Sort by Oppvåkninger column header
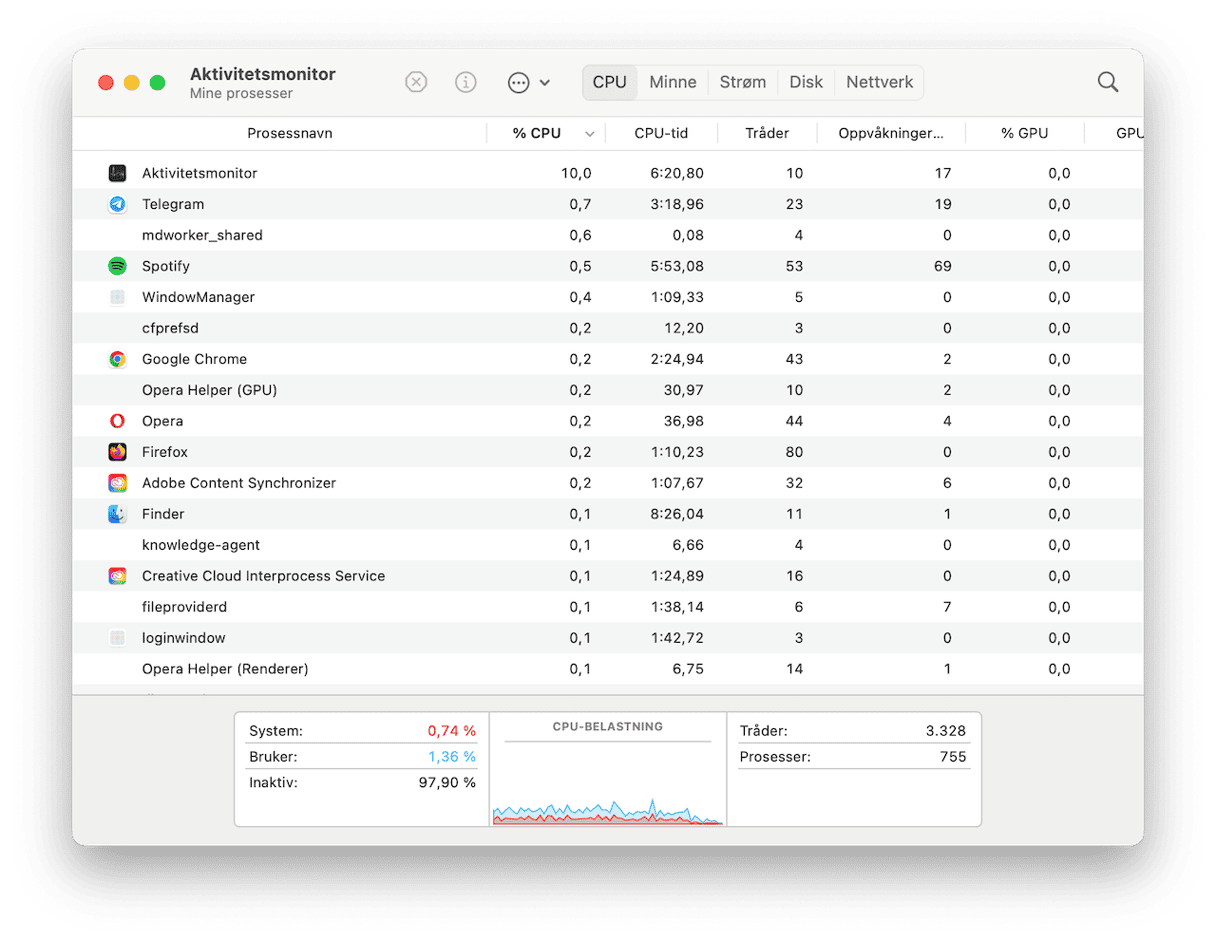 pos(891,133)
